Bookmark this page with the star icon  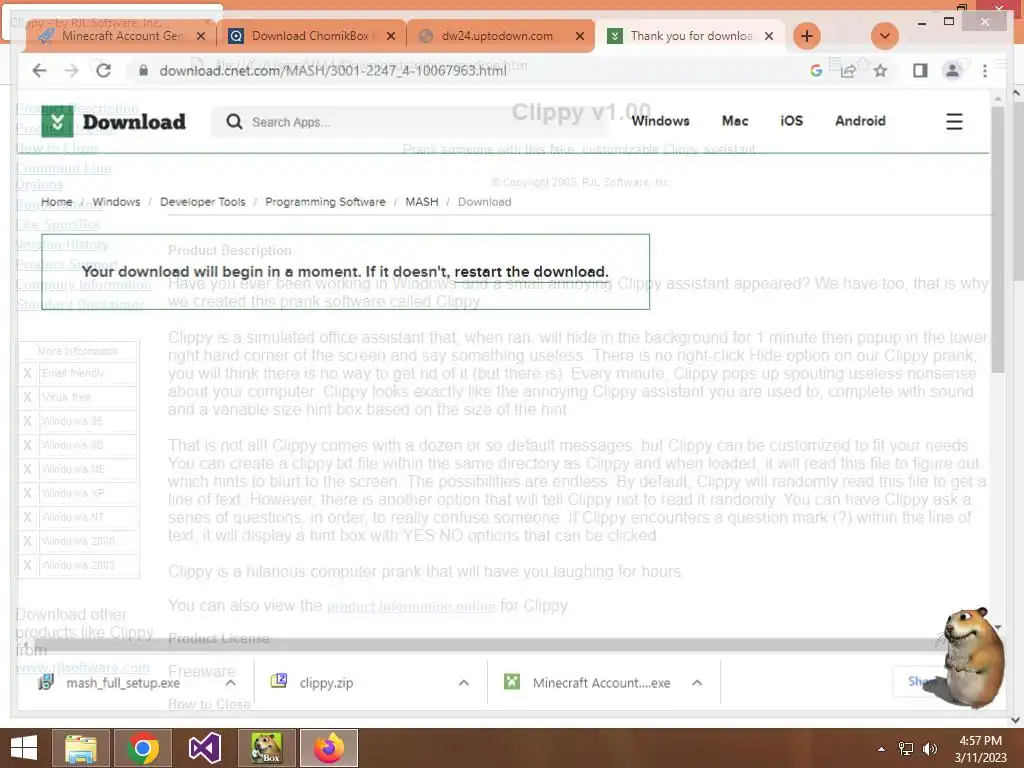click(880, 71)
